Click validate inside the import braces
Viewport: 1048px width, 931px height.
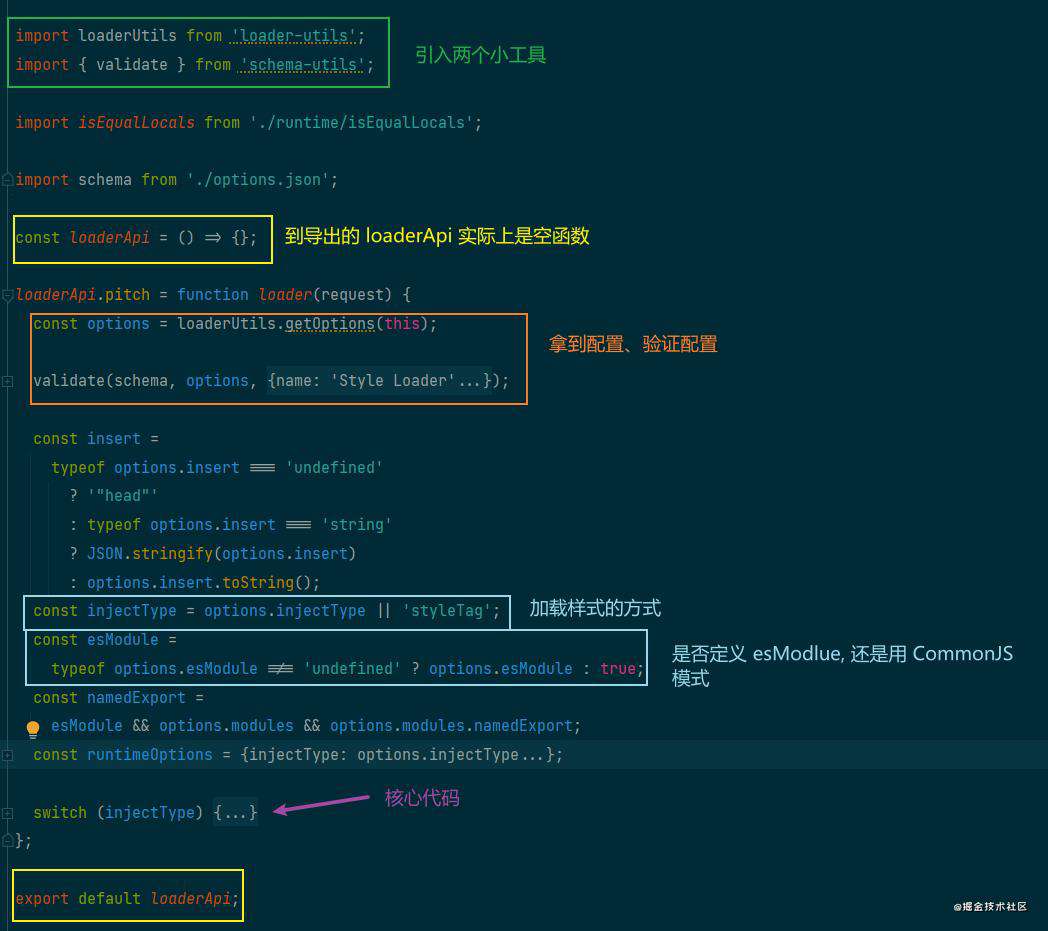tap(132, 65)
